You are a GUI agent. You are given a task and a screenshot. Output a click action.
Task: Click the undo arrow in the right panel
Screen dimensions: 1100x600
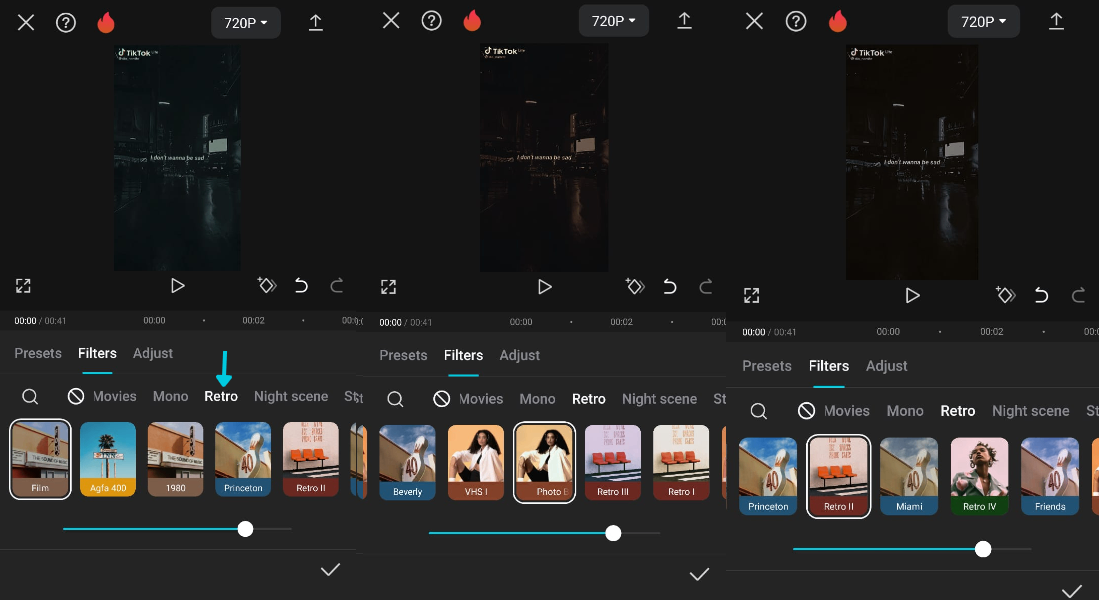click(1041, 295)
